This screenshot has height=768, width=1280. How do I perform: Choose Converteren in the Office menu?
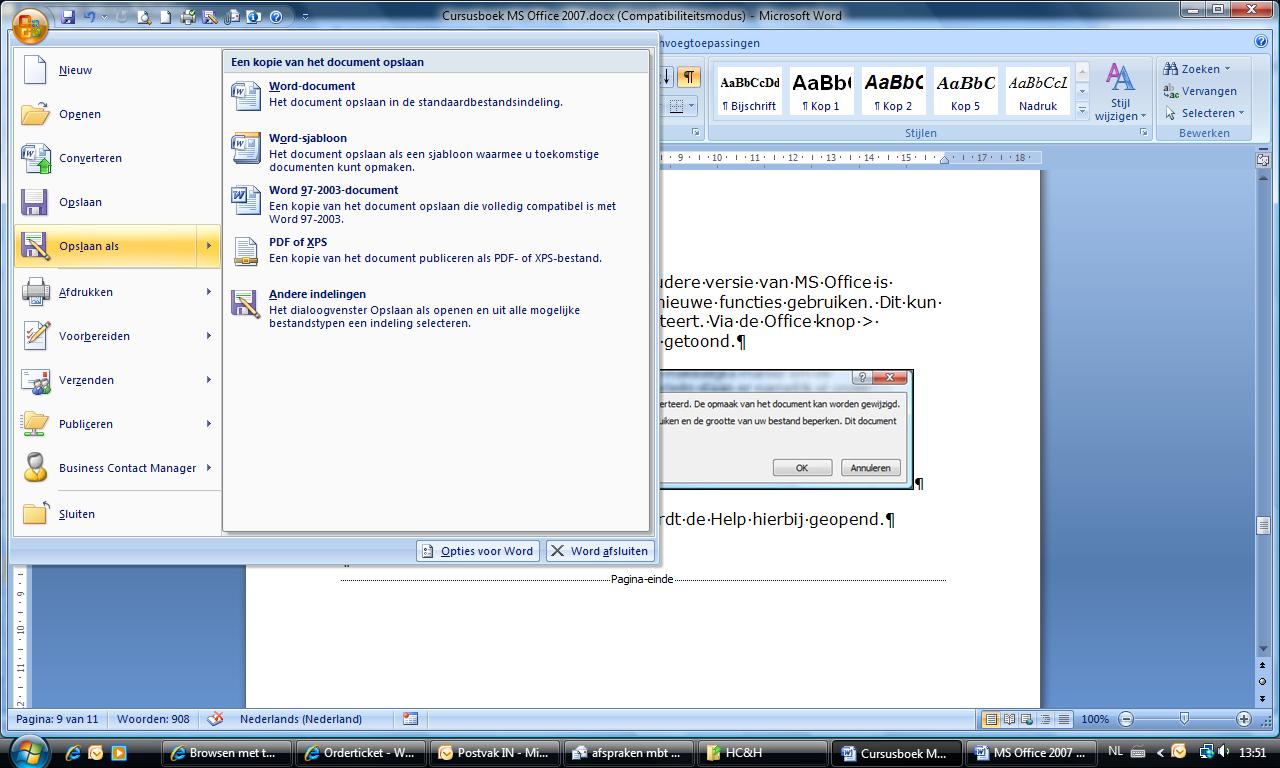tap(118, 158)
